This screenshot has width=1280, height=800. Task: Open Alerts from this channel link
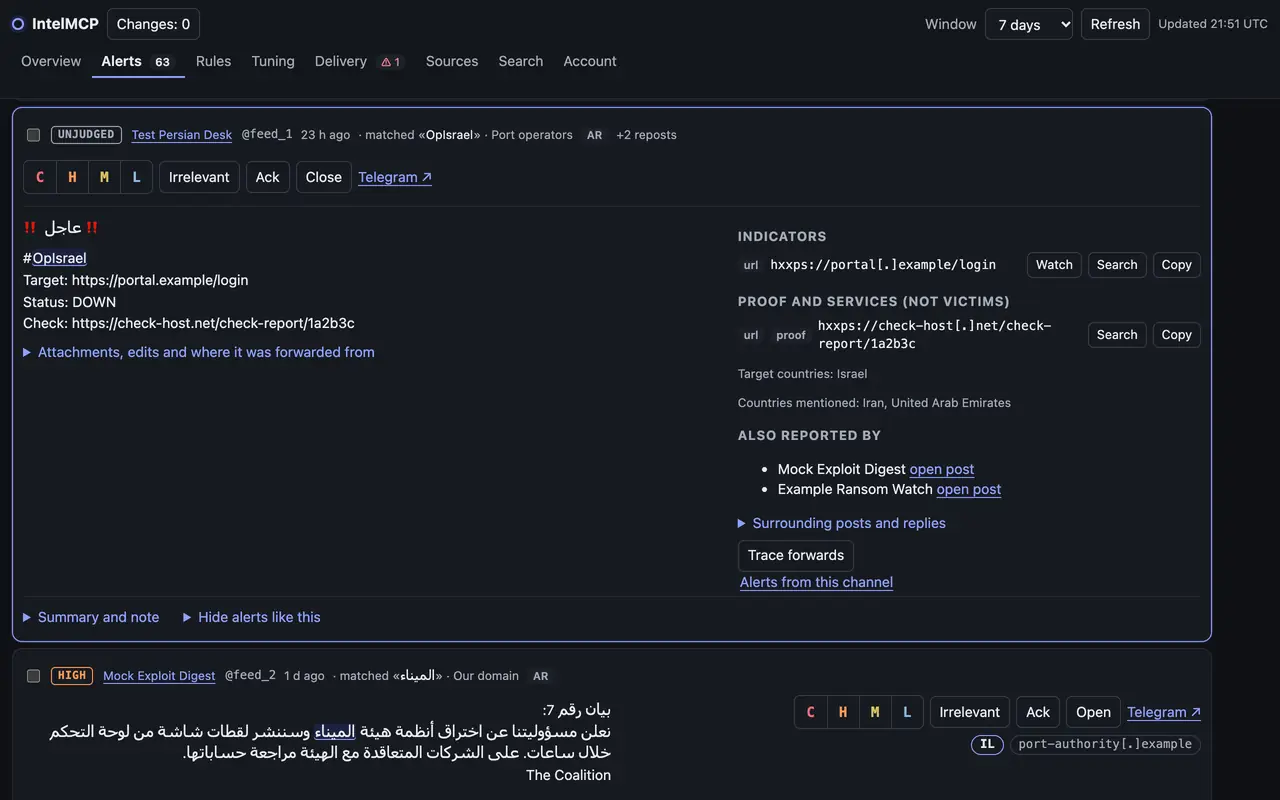pos(816,582)
